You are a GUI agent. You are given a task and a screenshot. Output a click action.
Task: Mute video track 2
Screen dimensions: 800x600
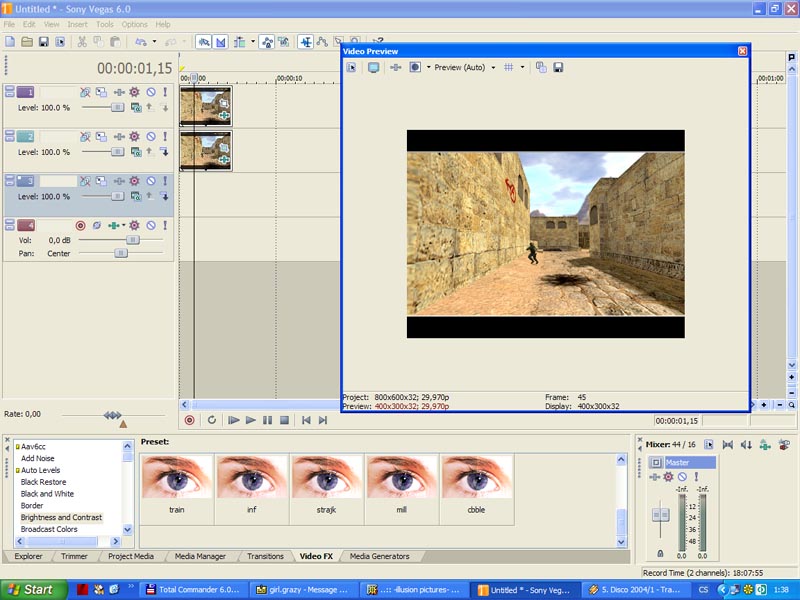pos(151,136)
